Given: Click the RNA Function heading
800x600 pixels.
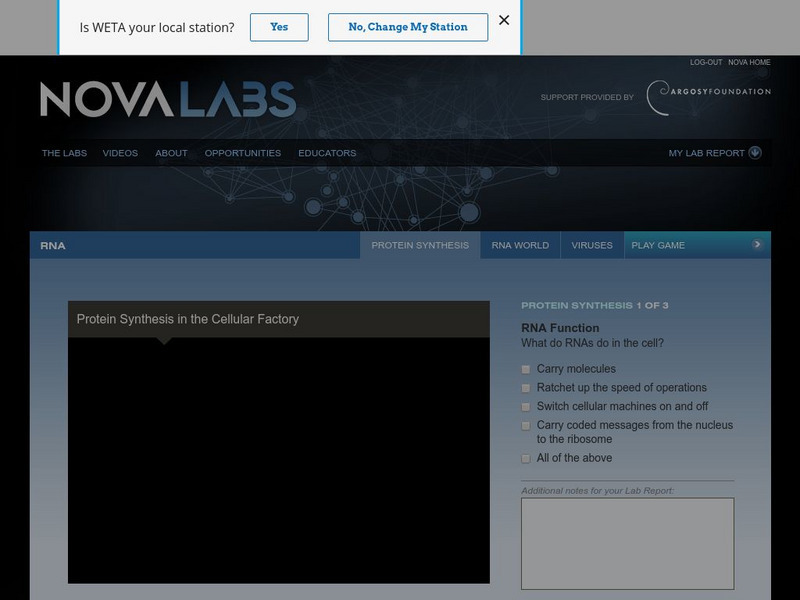Looking at the screenshot, I should click(x=560, y=328).
